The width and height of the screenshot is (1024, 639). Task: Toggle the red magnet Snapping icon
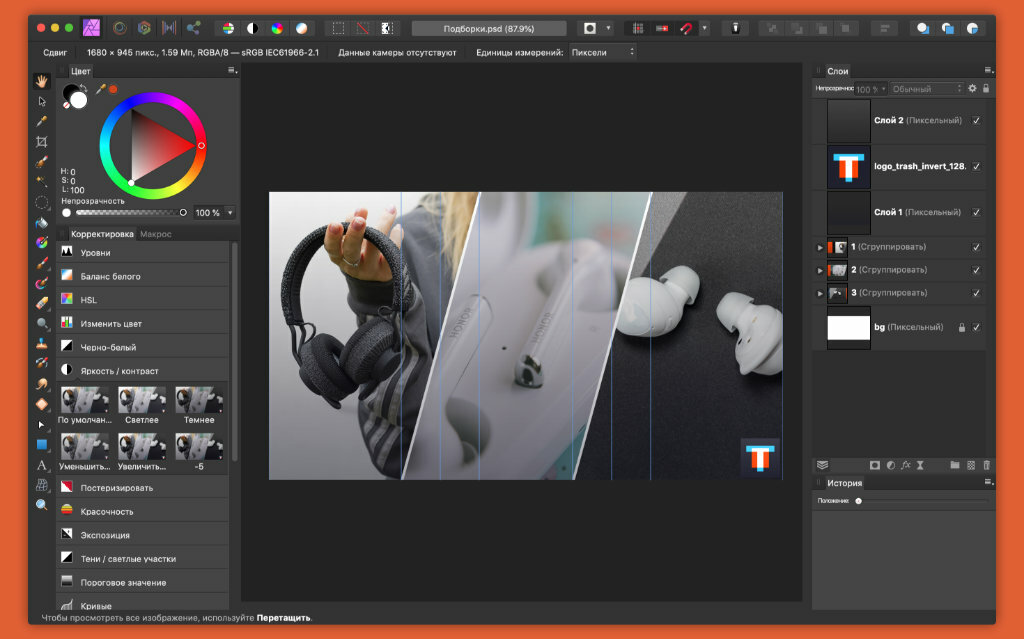(686, 29)
